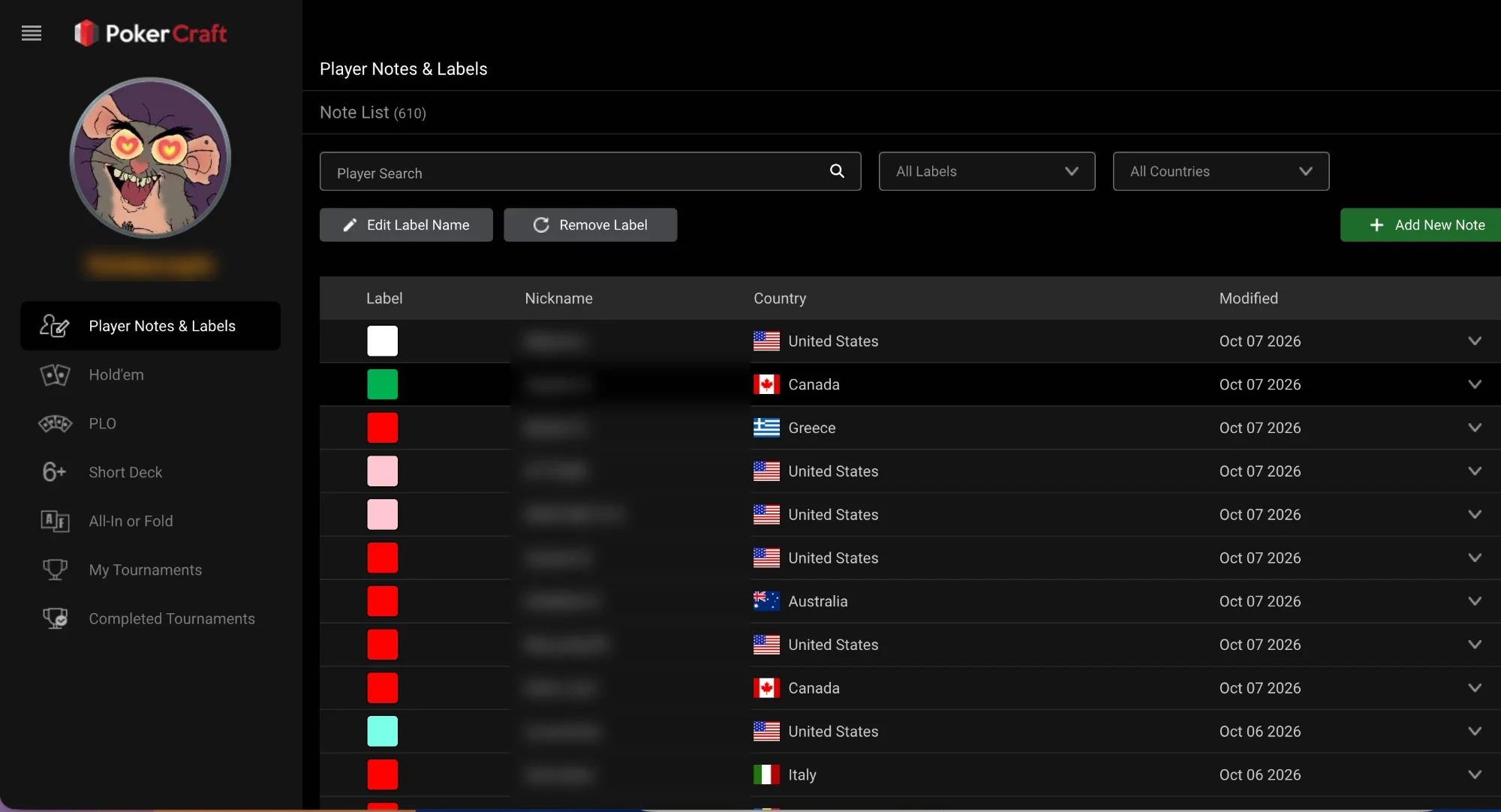Expand the Australia row chevron
Viewport: 1501px width, 812px height.
pyautogui.click(x=1474, y=601)
